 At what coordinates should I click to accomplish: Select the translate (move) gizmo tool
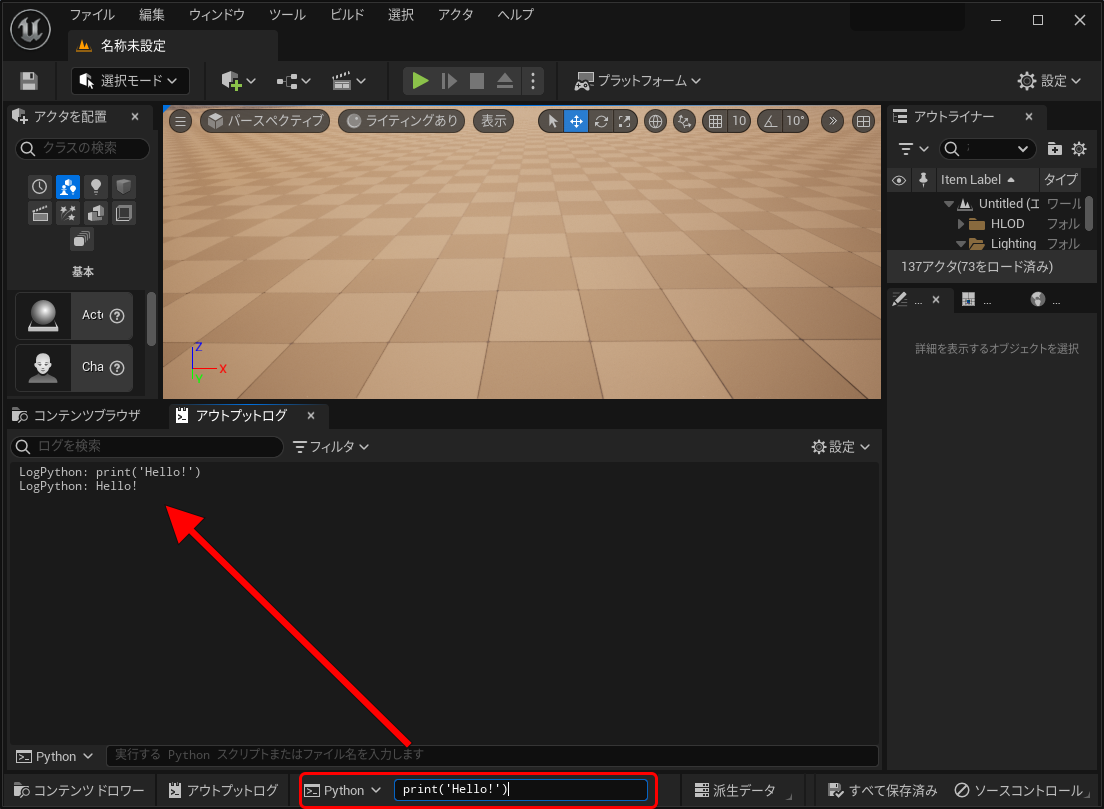click(x=576, y=121)
